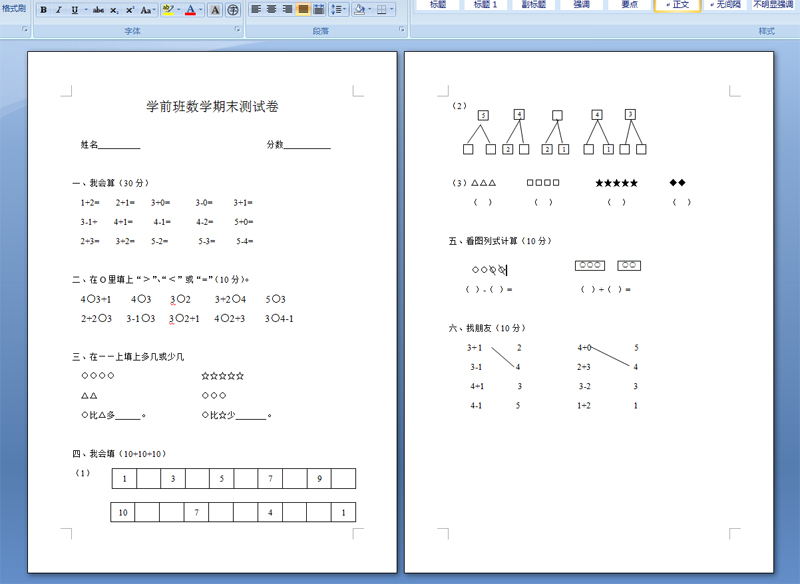Click the heading 五、看图列式计算
The width and height of the screenshot is (800, 584).
[x=500, y=241]
